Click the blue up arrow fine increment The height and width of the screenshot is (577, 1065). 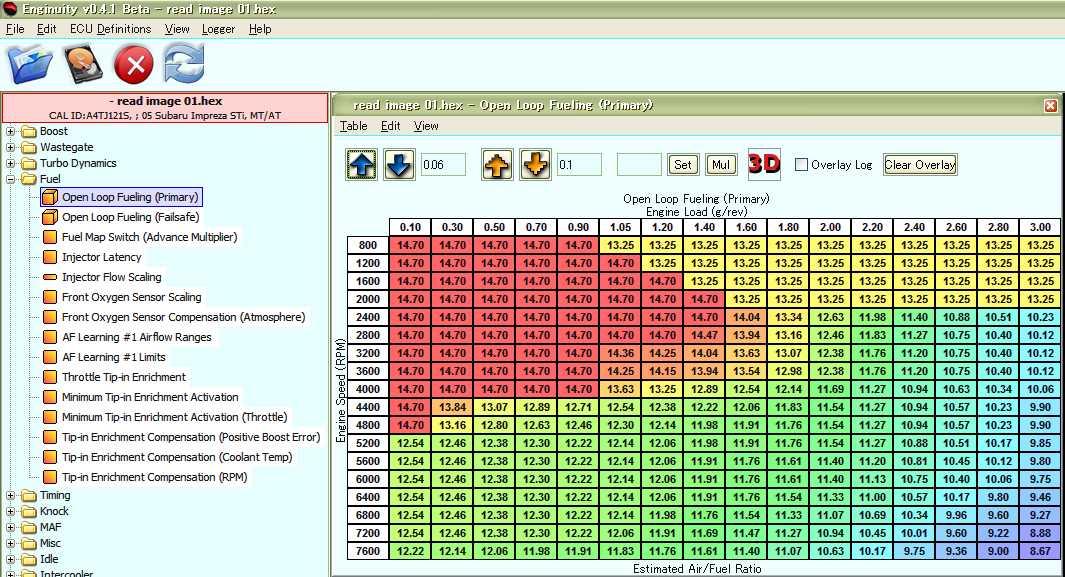362,165
